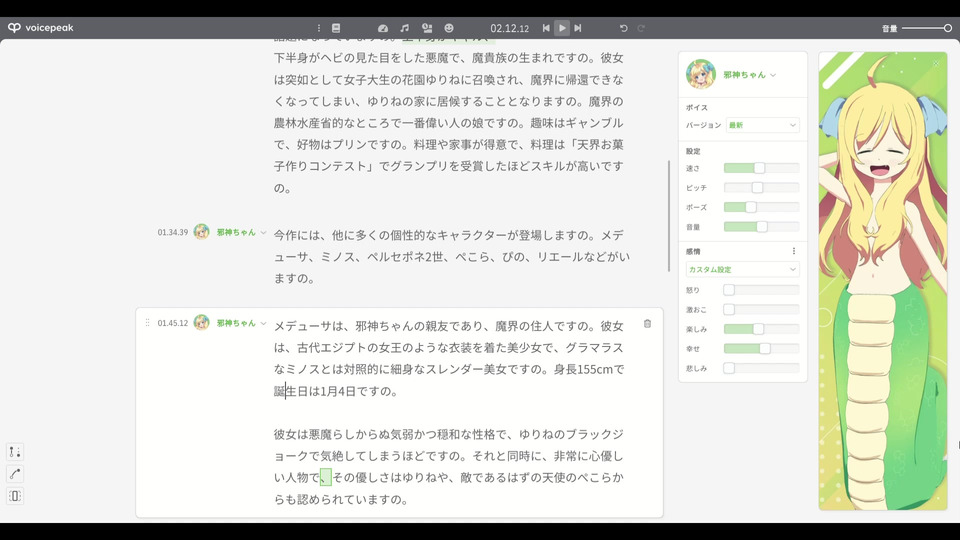Image resolution: width=960 pixels, height=540 pixels.
Task: Click the paragraph starting 彼女は悪魔らしからぬ
Action: pyautogui.click(x=449, y=467)
